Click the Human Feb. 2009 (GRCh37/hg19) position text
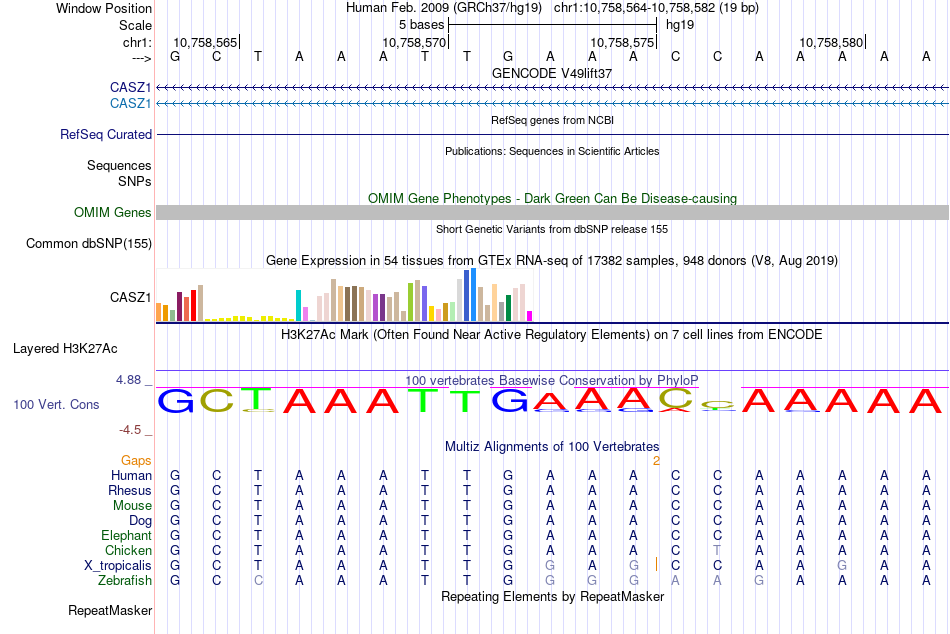This screenshot has width=950, height=634. pos(444,8)
